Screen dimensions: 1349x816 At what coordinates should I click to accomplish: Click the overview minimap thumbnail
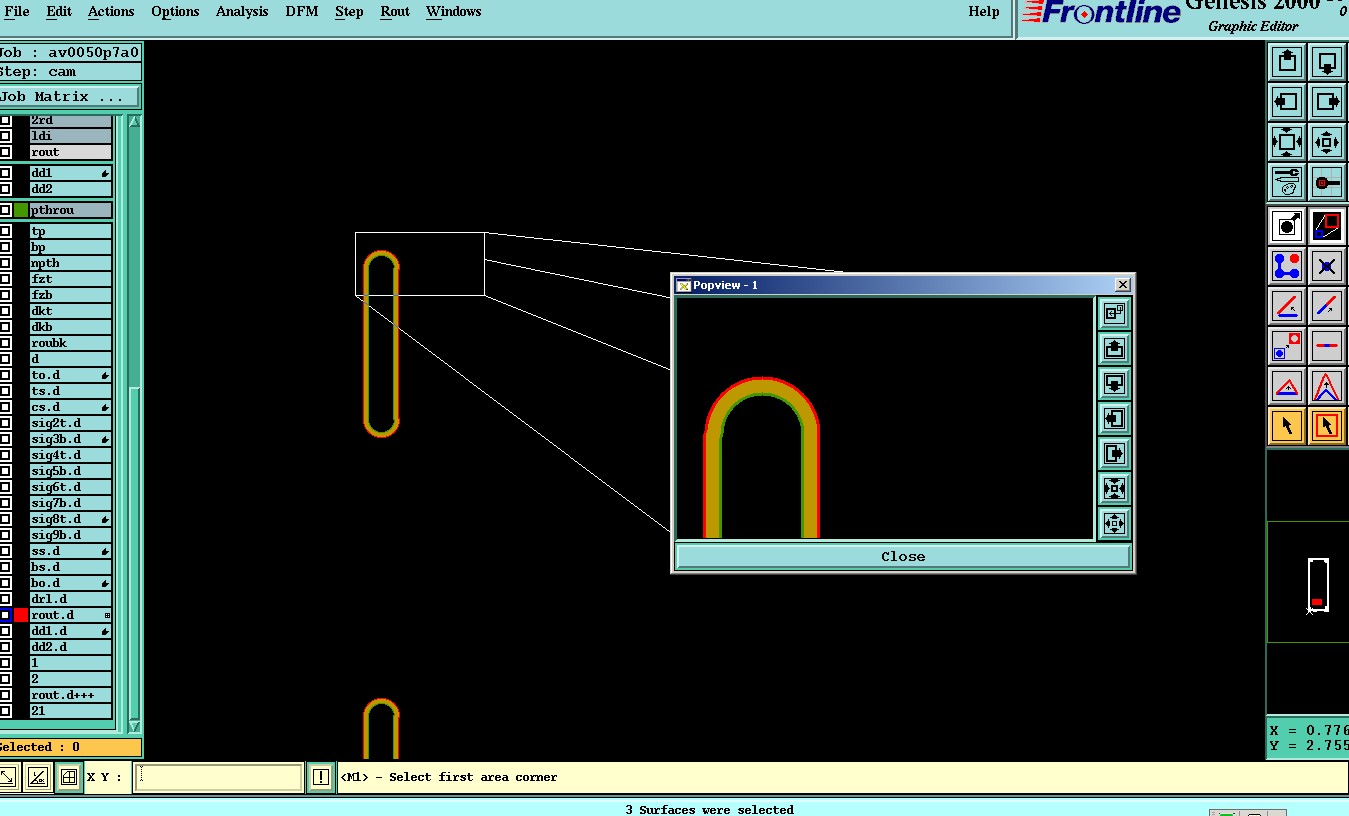point(1308,582)
